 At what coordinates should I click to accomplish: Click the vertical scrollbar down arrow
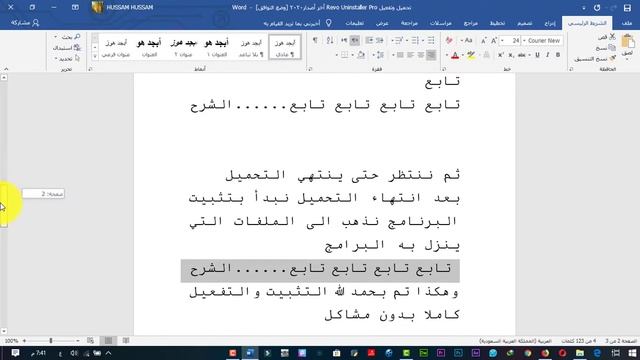click(4, 331)
